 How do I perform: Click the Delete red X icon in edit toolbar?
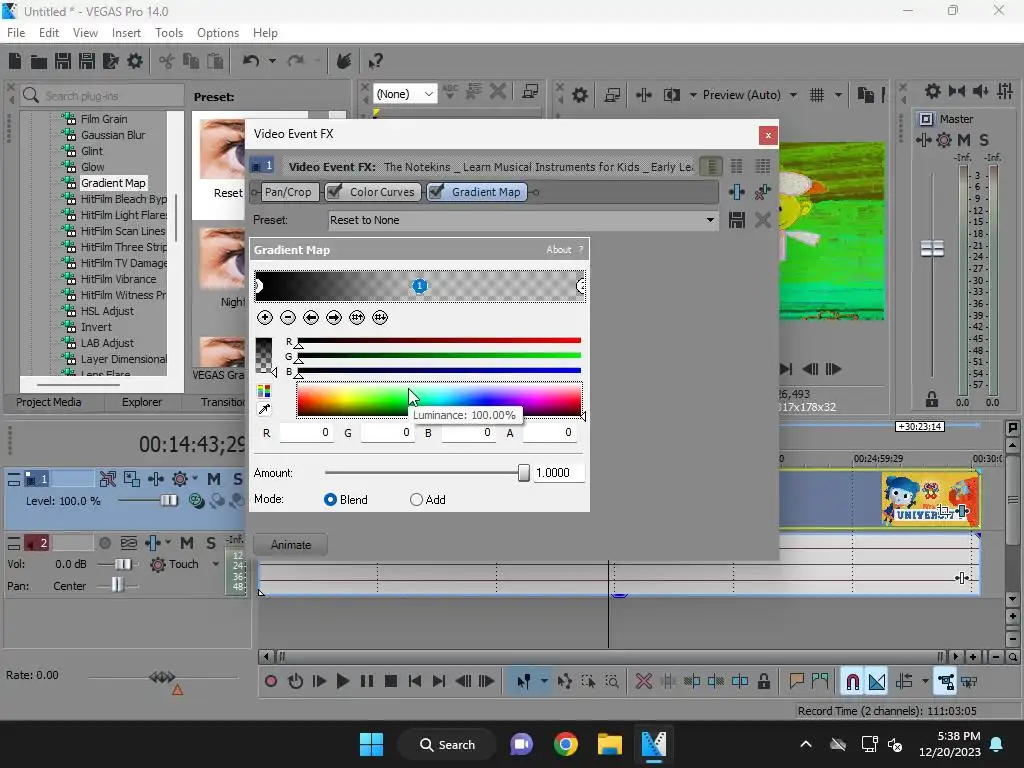644,682
